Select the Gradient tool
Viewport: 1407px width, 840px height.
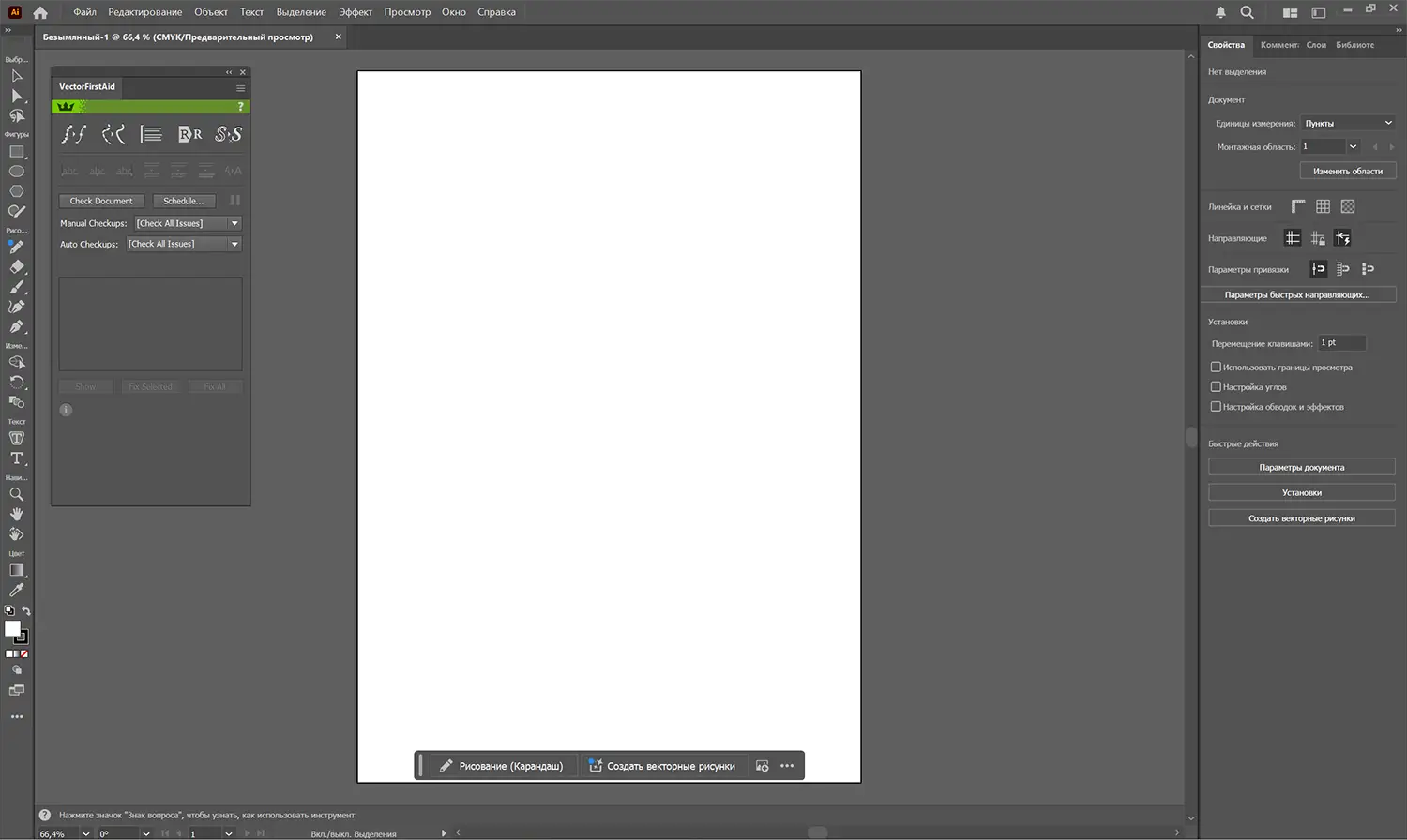(16, 570)
